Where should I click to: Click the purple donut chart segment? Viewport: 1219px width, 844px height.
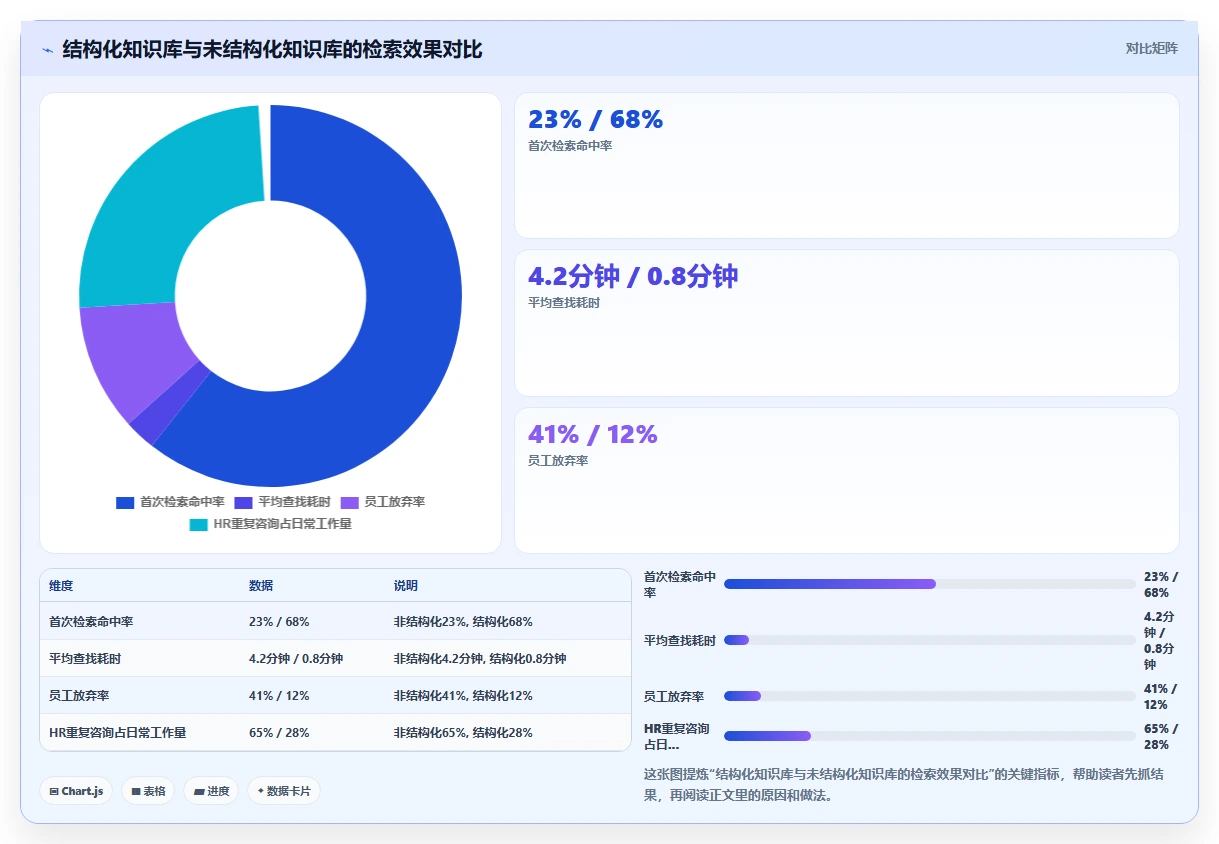135,360
